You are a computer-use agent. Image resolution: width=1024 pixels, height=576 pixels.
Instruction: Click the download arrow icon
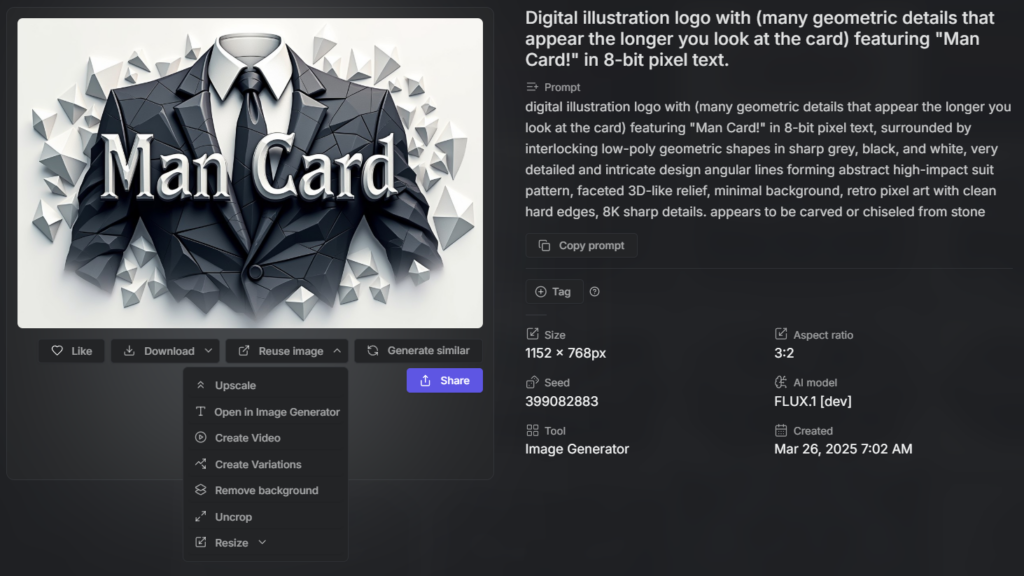click(129, 351)
